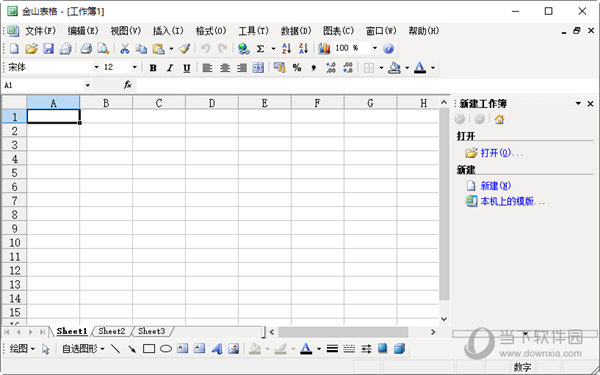Toggle Underline formatting
Screen dimensions: 600x375
pyautogui.click(x=187, y=68)
